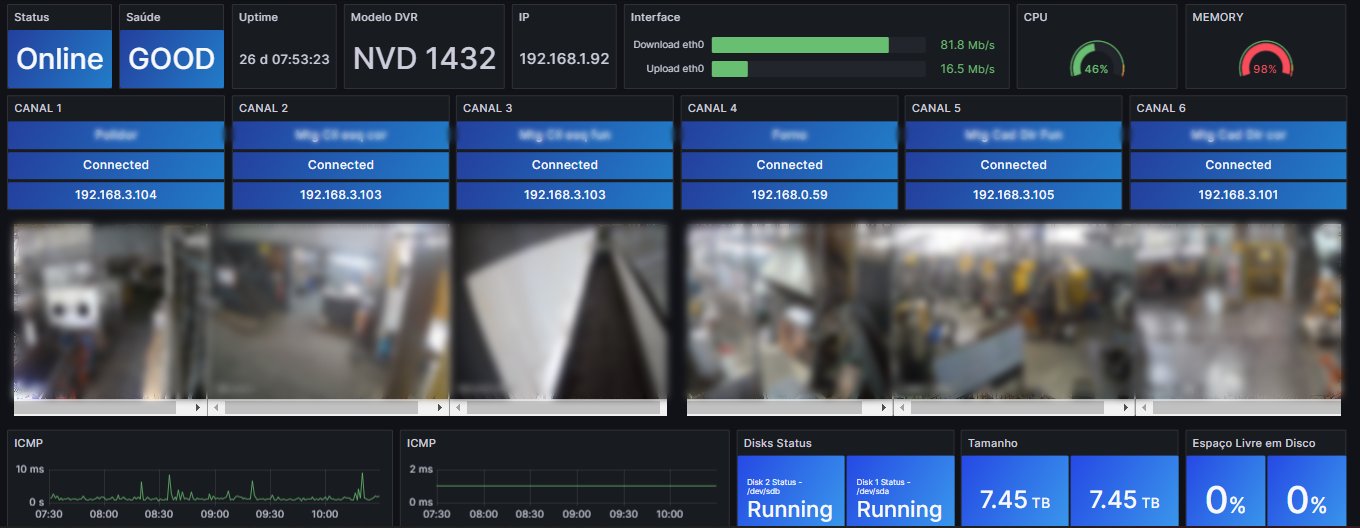Viewport: 1360px width, 528px height.
Task: Open the Interface panel title
Action: pos(655,17)
